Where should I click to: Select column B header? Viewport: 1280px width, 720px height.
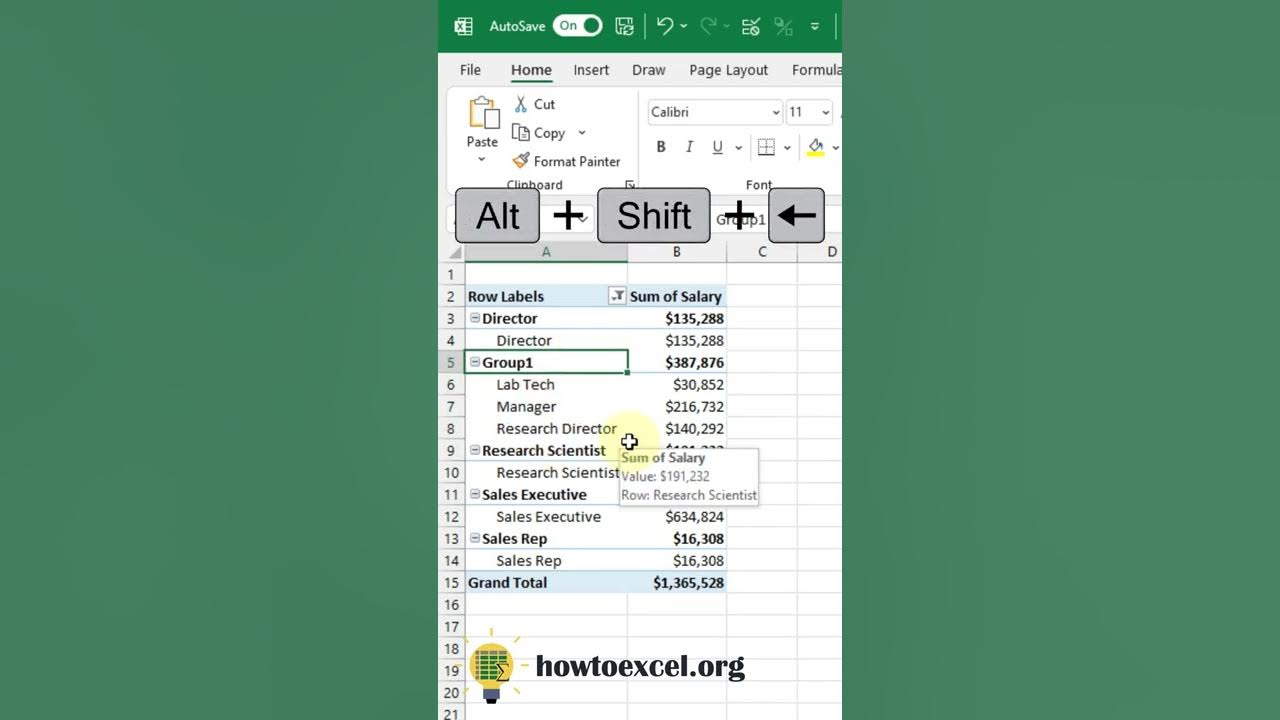[x=677, y=252]
